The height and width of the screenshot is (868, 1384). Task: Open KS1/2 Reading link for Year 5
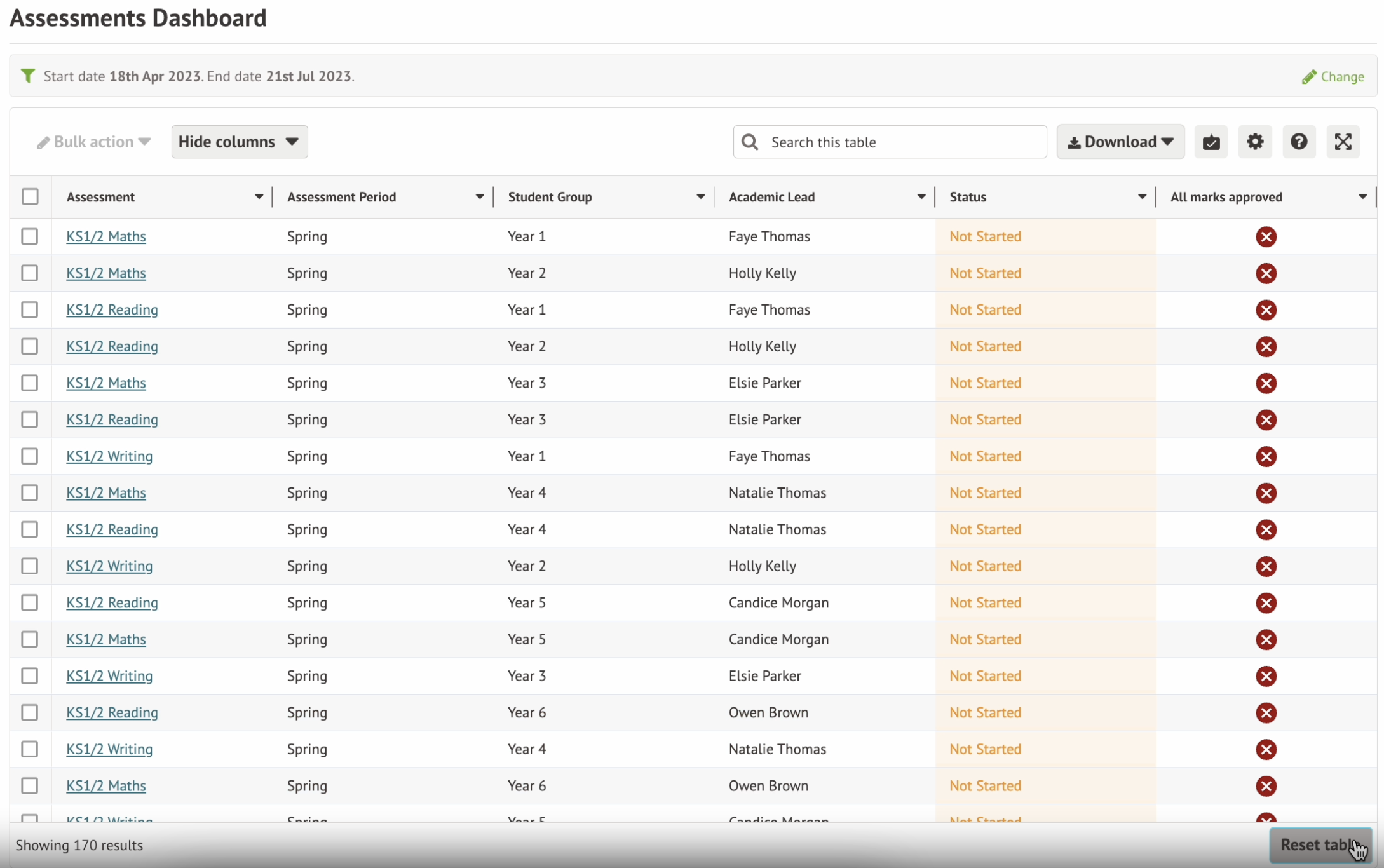point(112,602)
